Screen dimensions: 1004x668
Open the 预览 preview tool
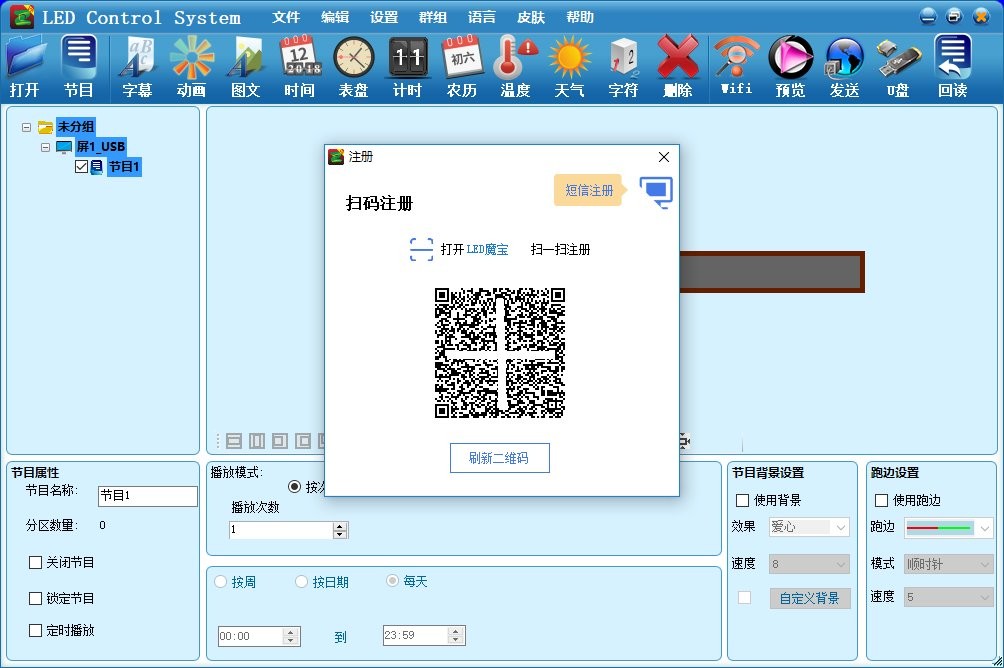[790, 65]
